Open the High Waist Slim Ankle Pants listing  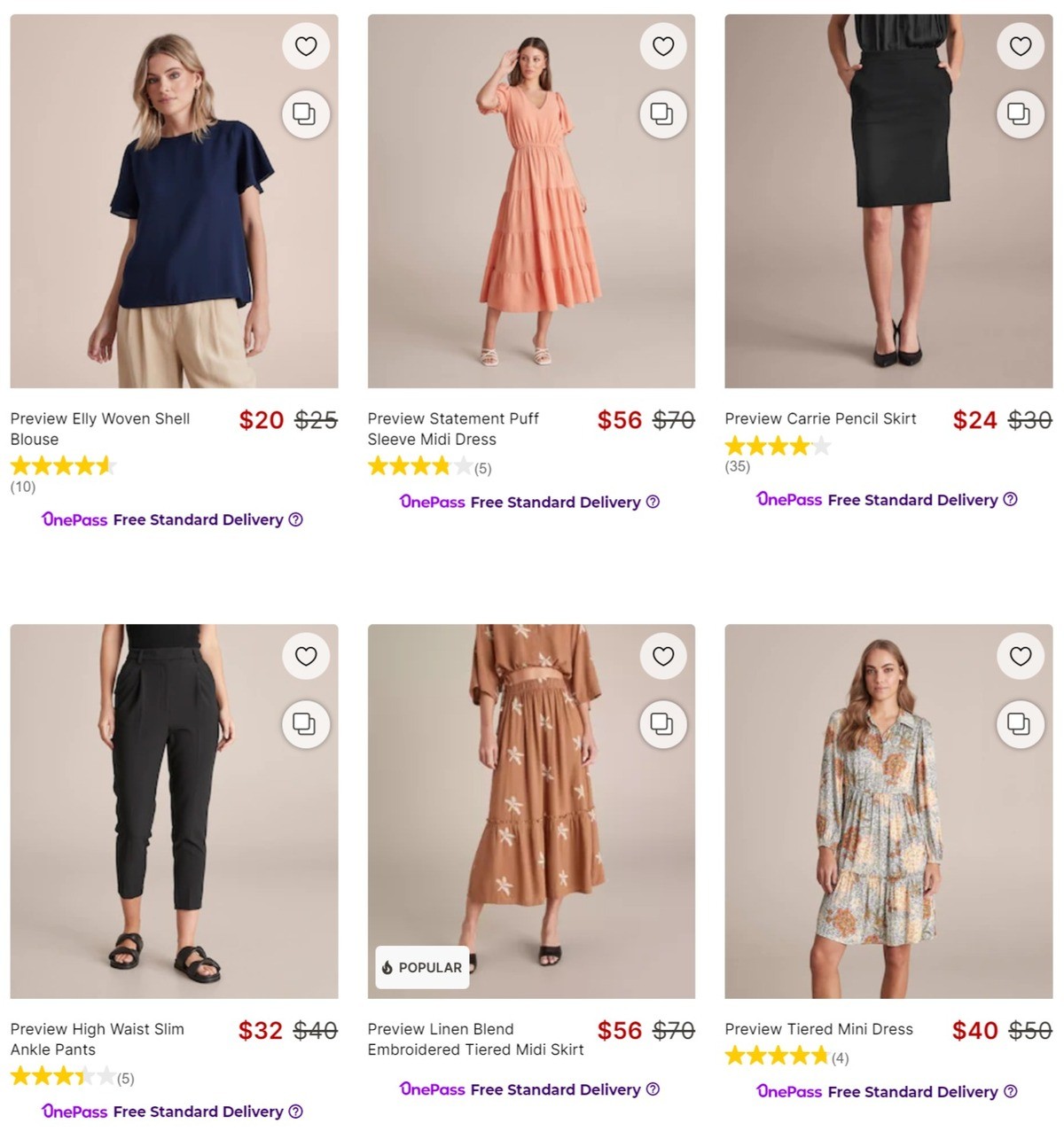(98, 1039)
